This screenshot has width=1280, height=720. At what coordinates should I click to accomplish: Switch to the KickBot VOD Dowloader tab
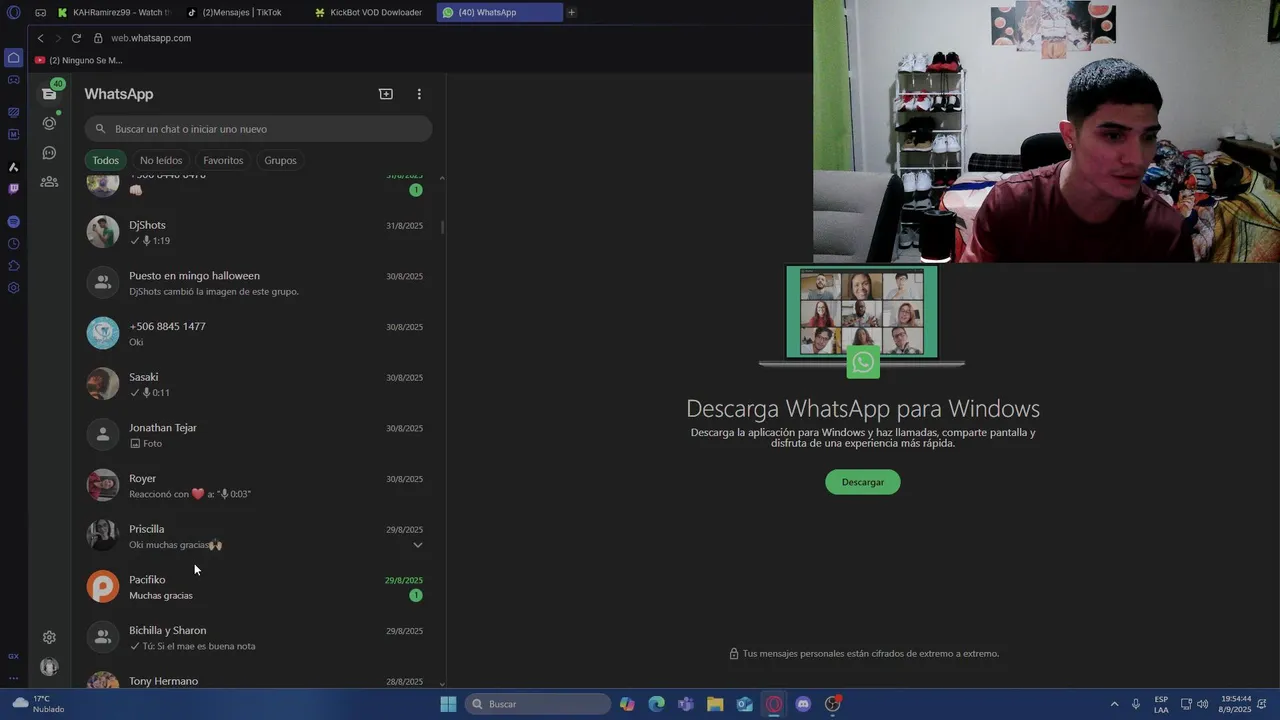[369, 12]
